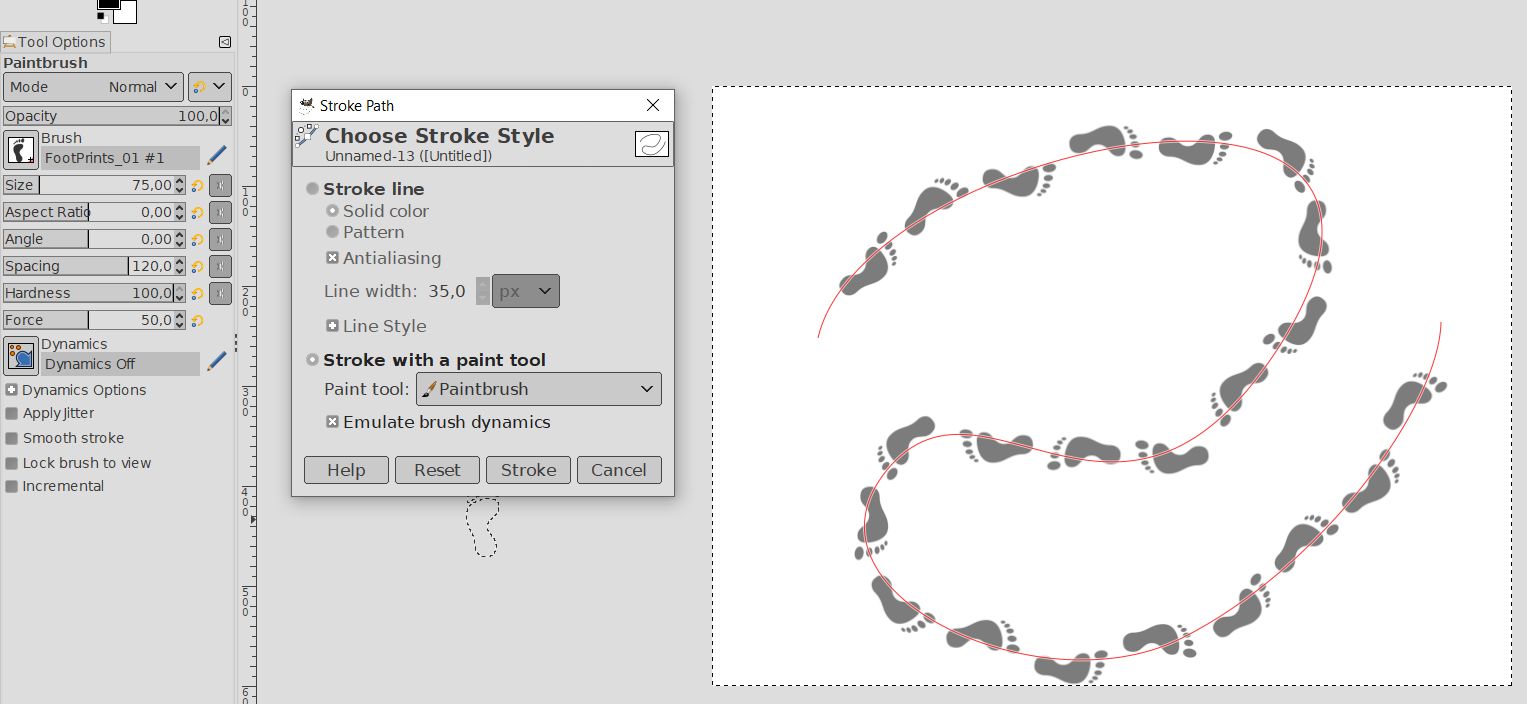Open the Dynamics picker icon
The image size is (1527, 704).
(21, 356)
